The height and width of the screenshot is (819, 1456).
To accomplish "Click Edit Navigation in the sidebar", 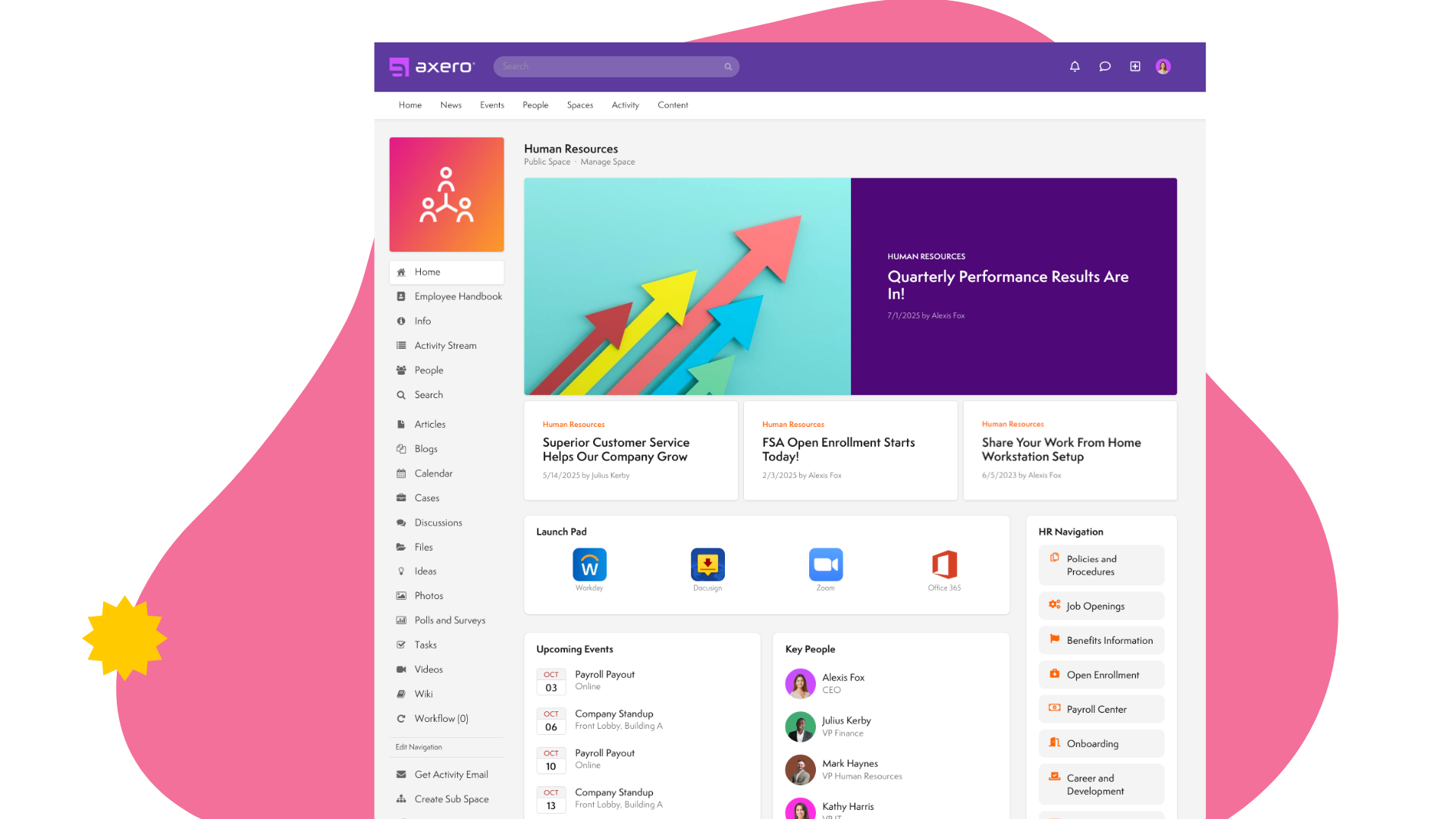I will [418, 746].
